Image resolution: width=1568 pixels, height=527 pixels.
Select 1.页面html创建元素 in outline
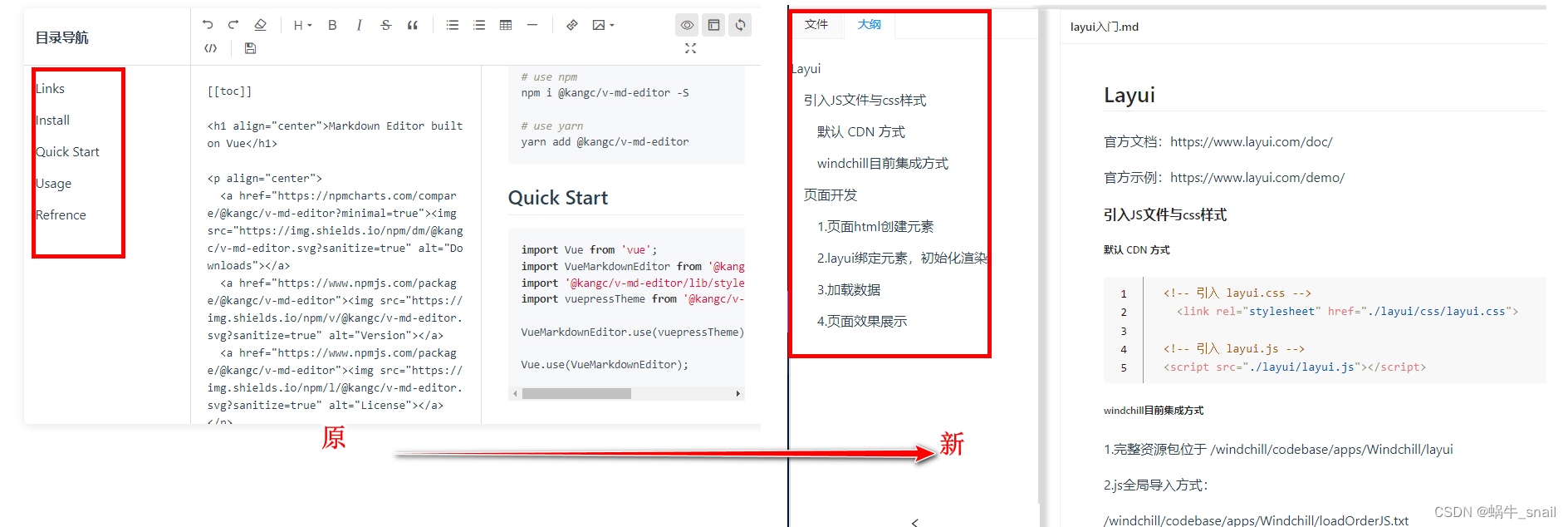pos(875,226)
